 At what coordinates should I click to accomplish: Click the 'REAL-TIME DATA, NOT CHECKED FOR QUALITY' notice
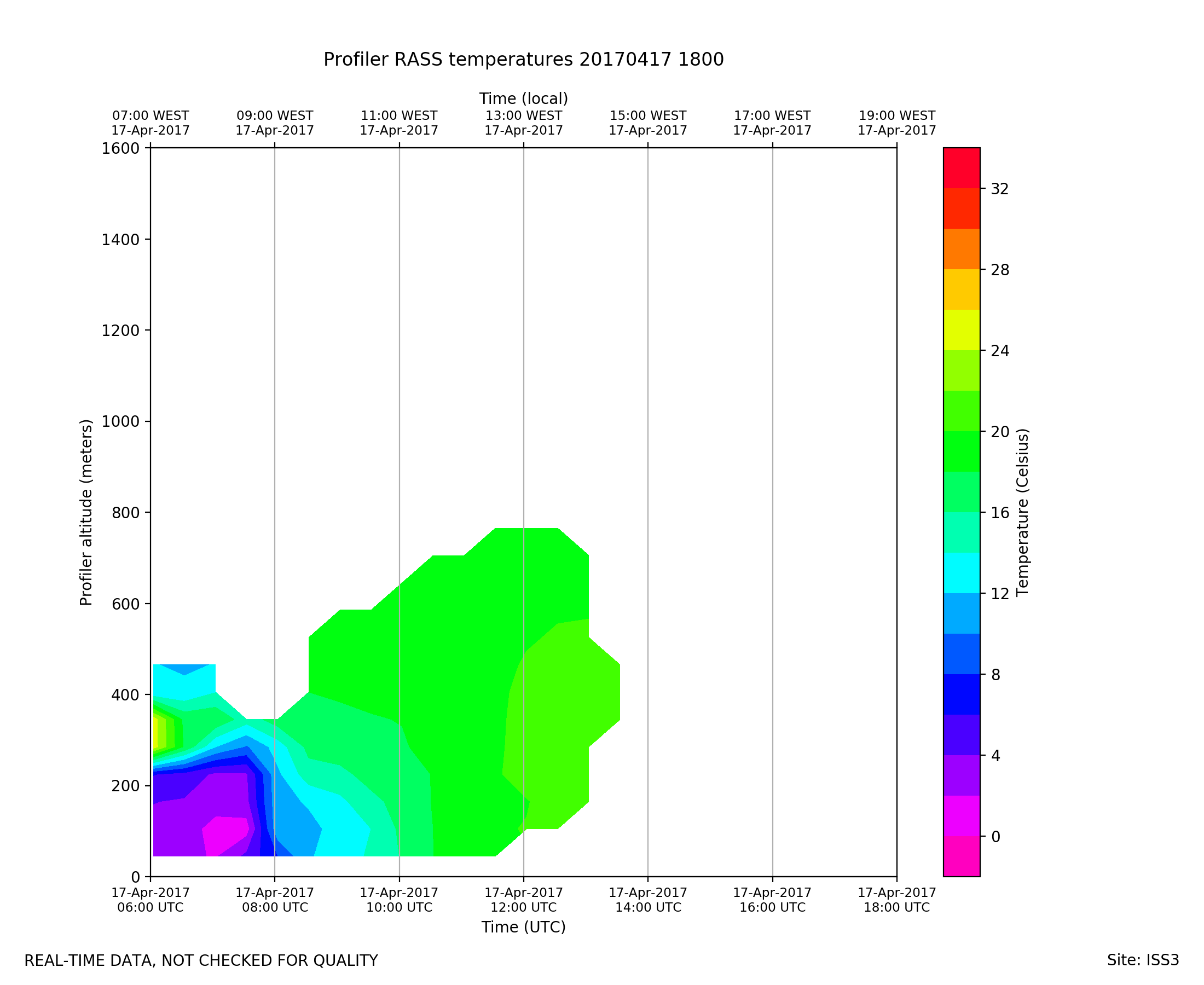201,960
